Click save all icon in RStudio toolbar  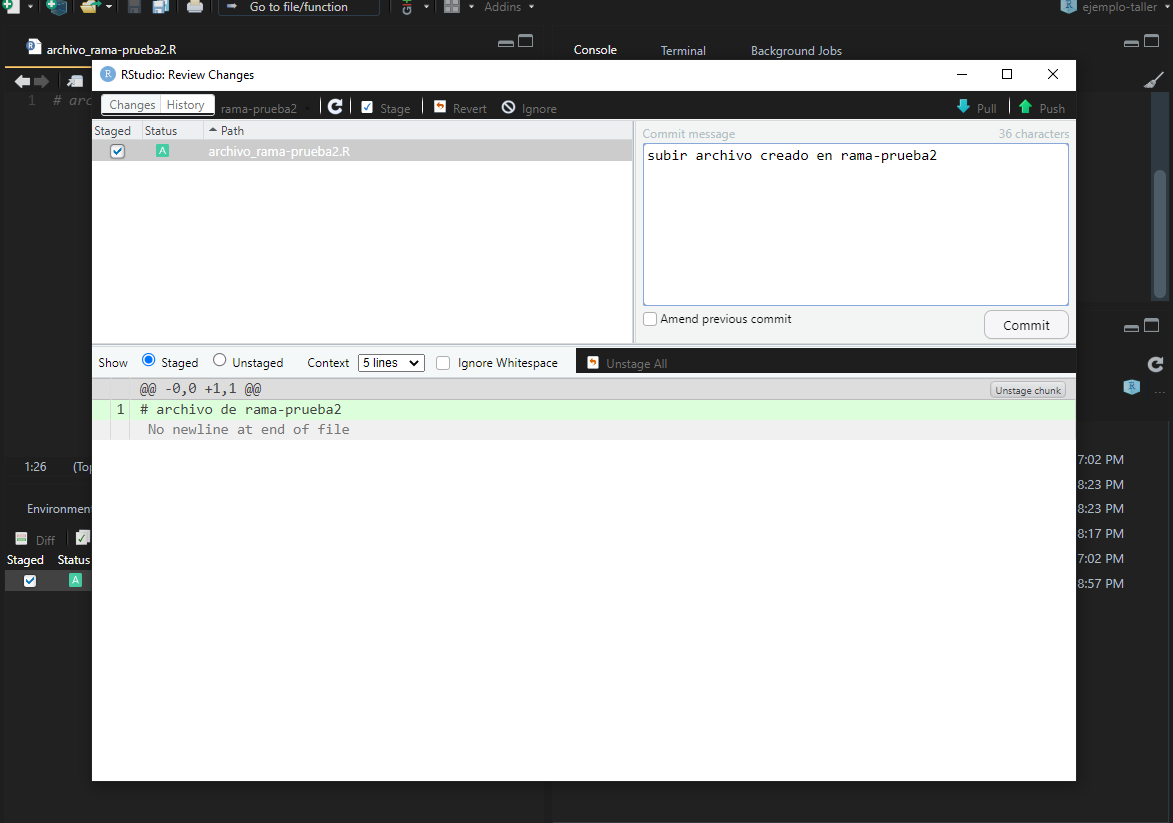pyautogui.click(x=161, y=7)
